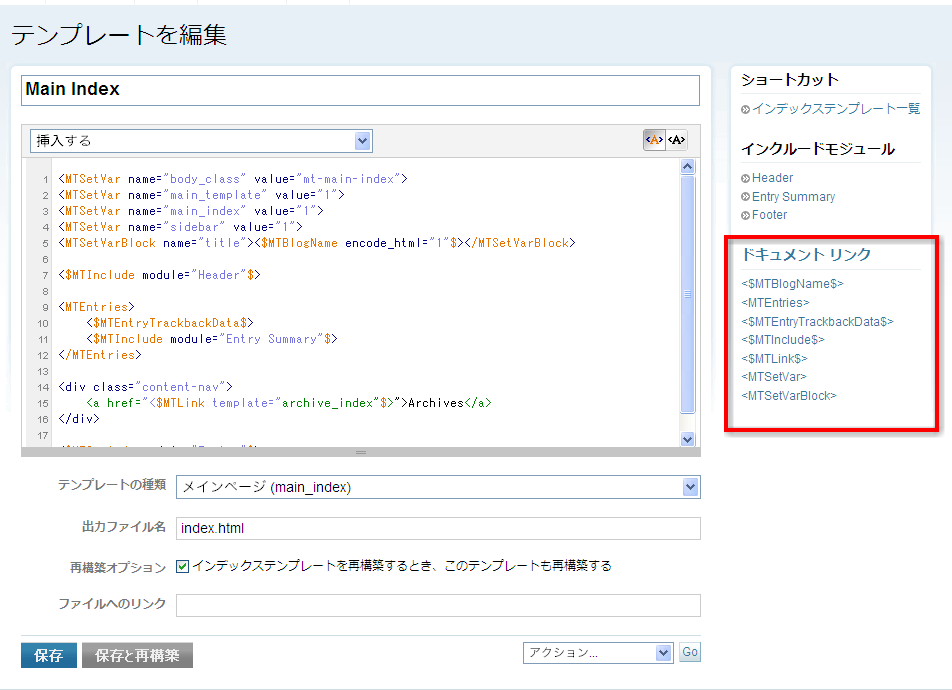Click the 保存と再構築 save and rebuild button
This screenshot has height=690, width=952.
point(137,656)
